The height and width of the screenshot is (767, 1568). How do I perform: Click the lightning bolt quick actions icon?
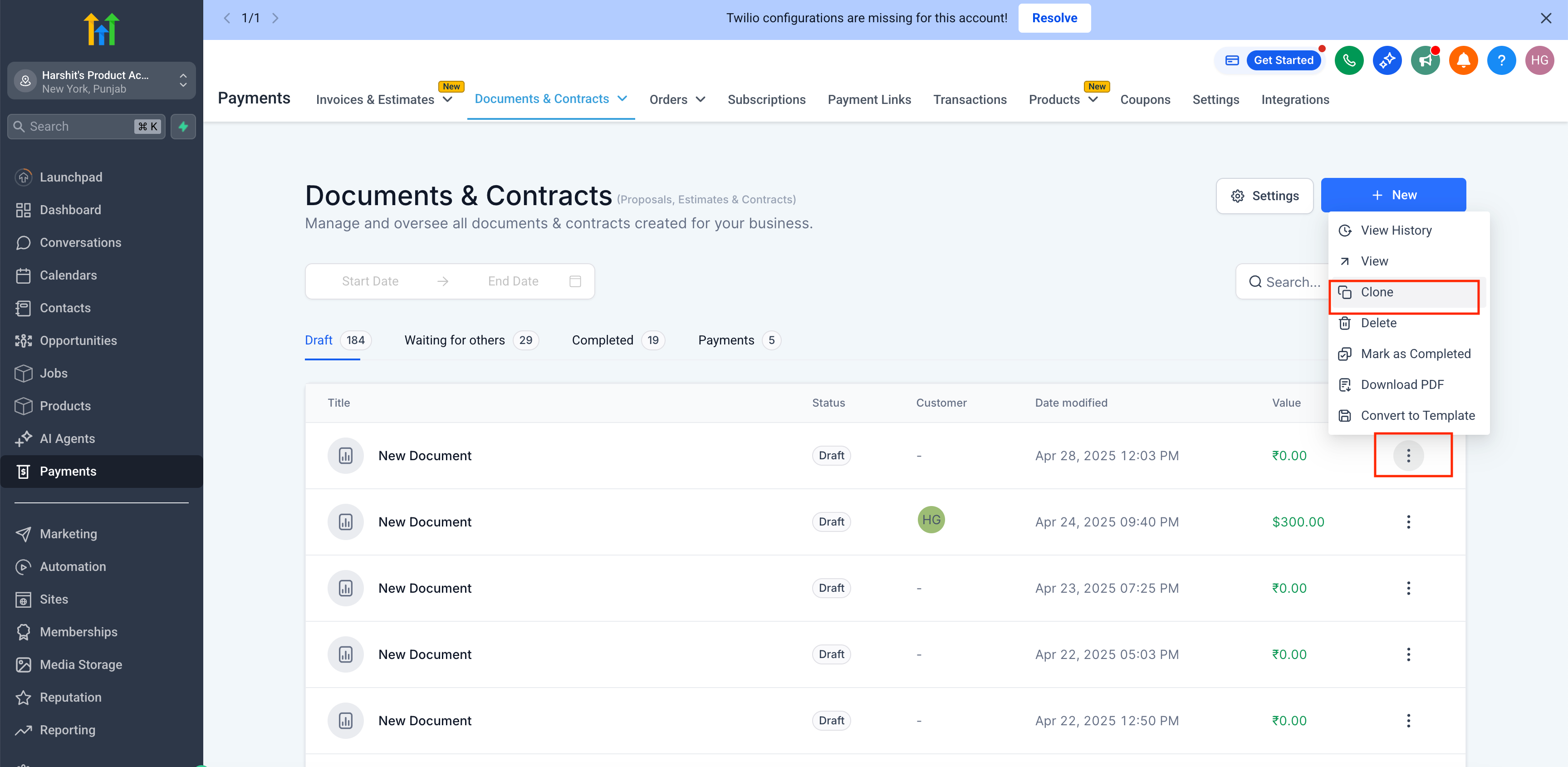(183, 127)
